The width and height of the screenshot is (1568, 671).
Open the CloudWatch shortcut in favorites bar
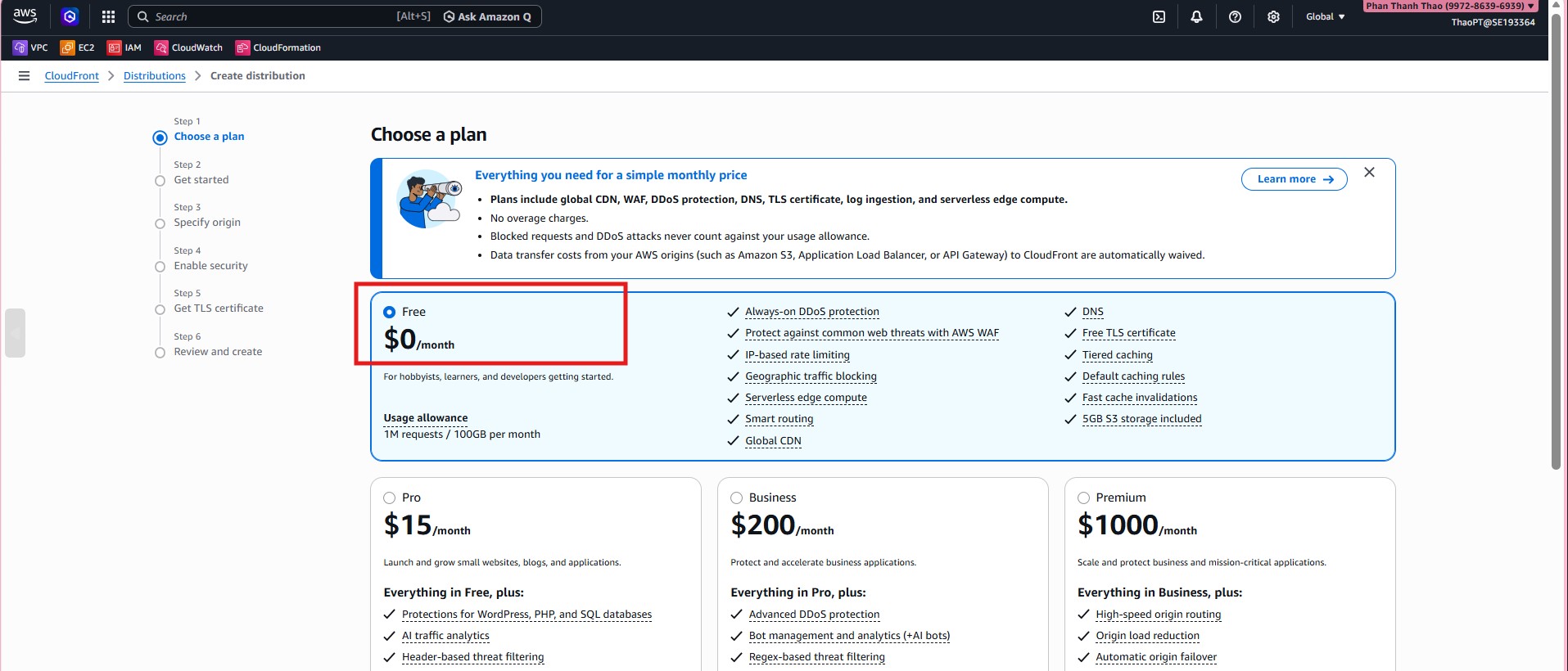pos(188,47)
